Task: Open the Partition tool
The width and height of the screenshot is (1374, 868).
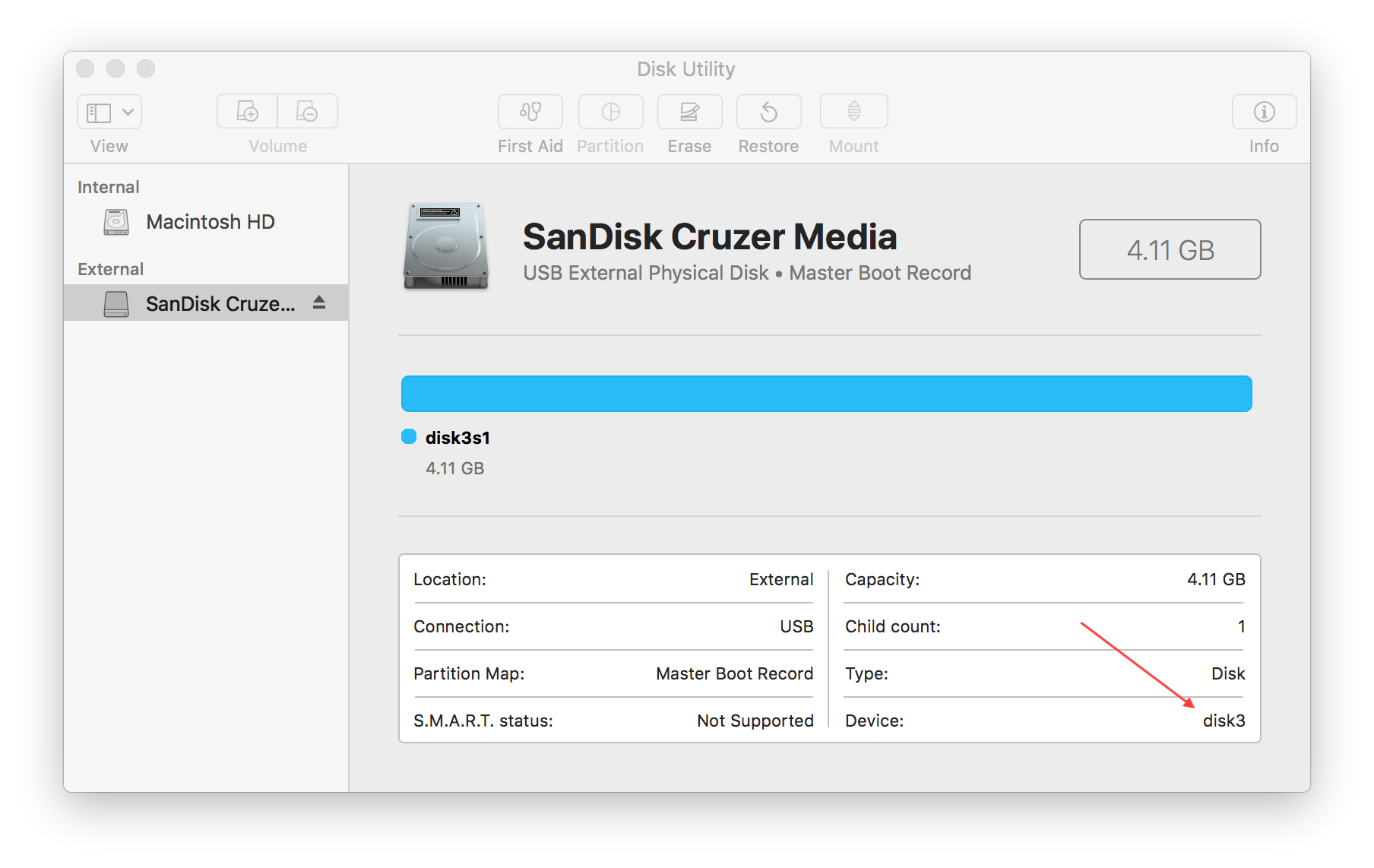Action: click(610, 112)
